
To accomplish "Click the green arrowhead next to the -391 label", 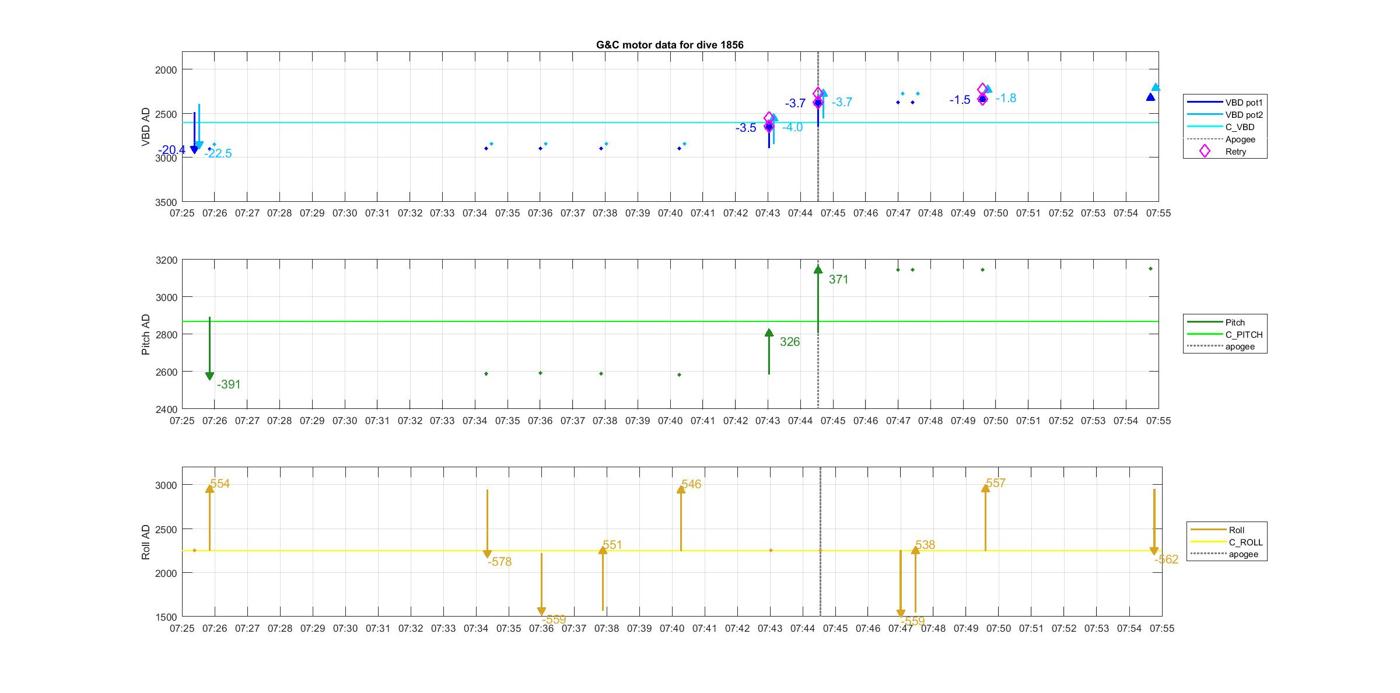I will click(x=210, y=376).
